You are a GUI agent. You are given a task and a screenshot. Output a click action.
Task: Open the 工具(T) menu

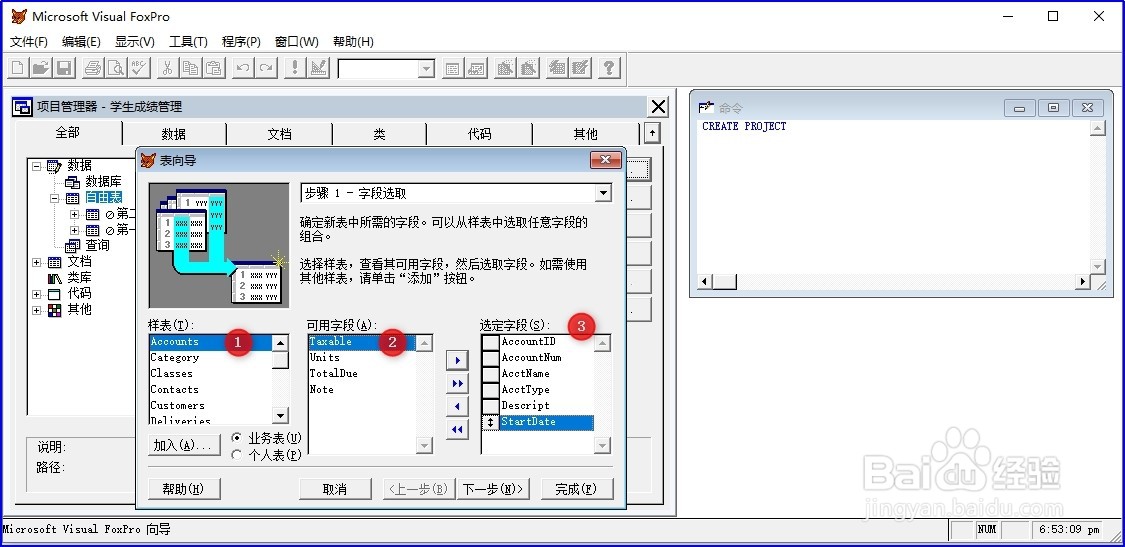pyautogui.click(x=188, y=42)
